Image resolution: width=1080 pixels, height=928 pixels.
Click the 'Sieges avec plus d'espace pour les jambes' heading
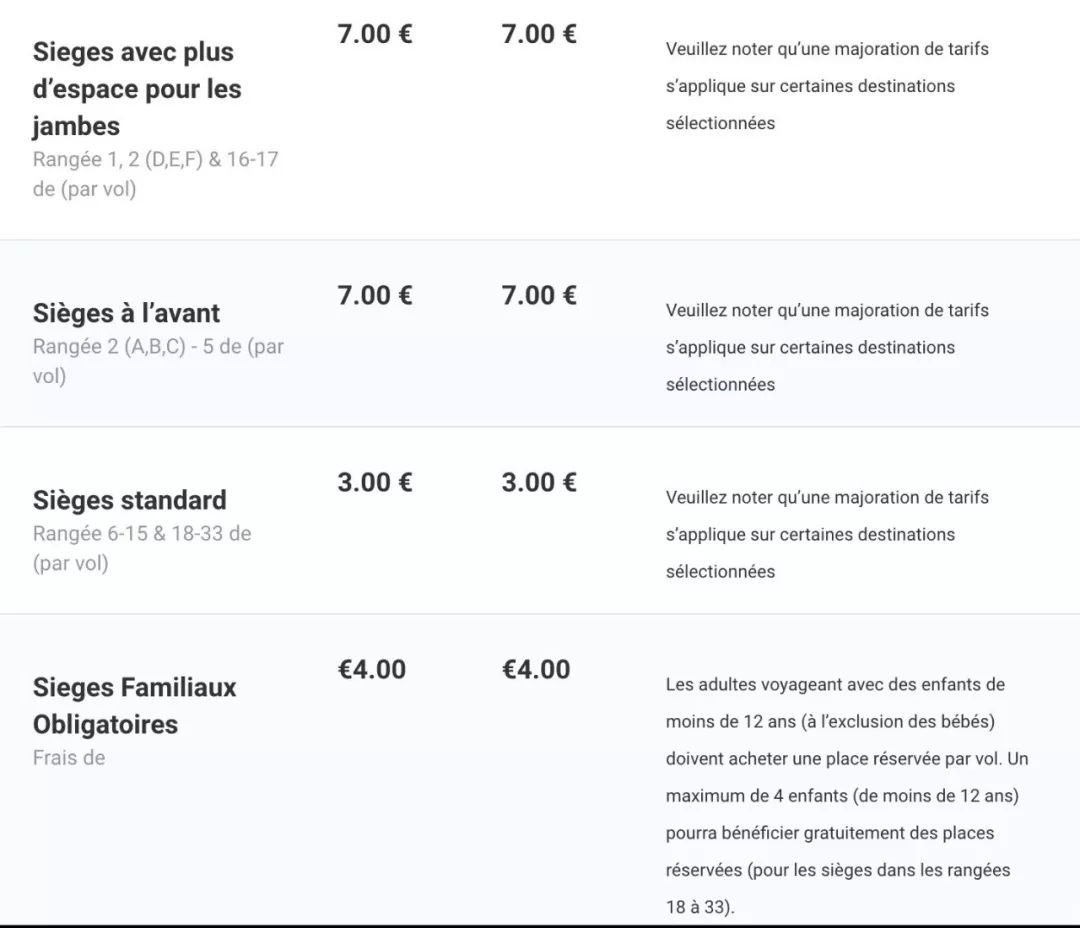click(x=137, y=89)
